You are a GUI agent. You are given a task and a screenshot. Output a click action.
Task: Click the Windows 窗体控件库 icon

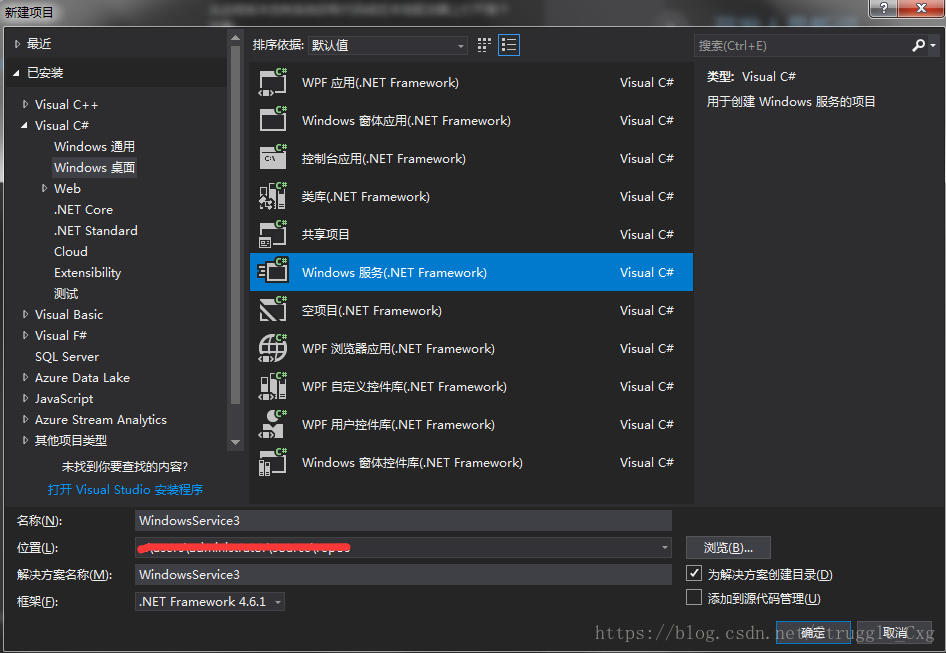[273, 462]
